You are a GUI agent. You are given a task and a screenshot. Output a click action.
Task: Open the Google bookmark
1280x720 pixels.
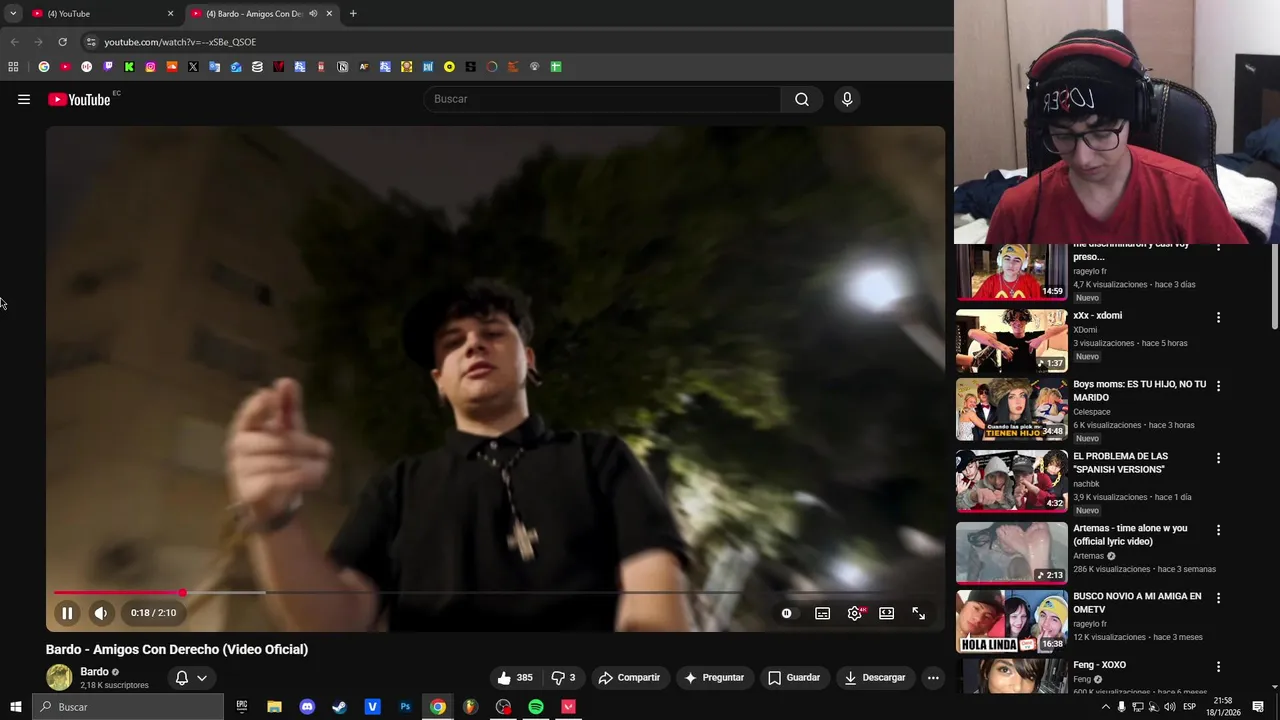pos(44,67)
